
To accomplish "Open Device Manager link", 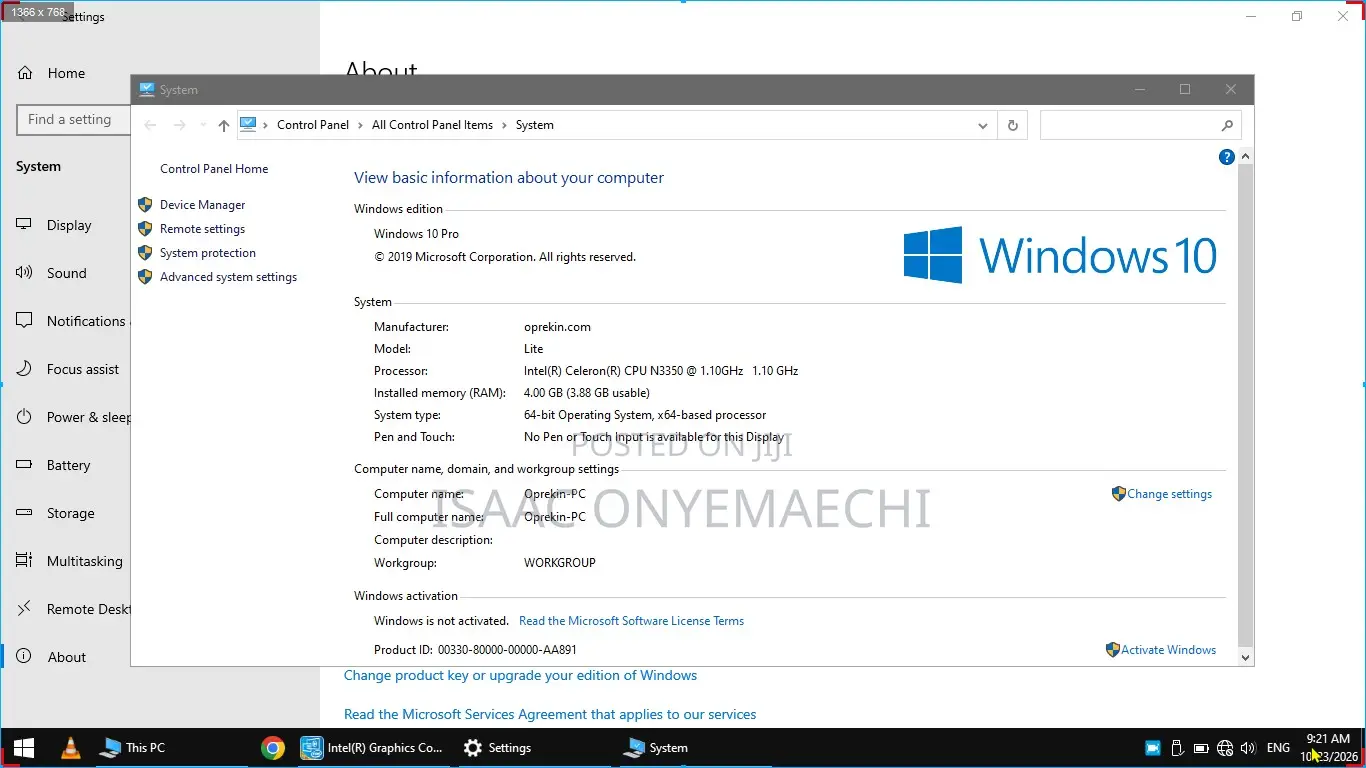I will (x=202, y=205).
